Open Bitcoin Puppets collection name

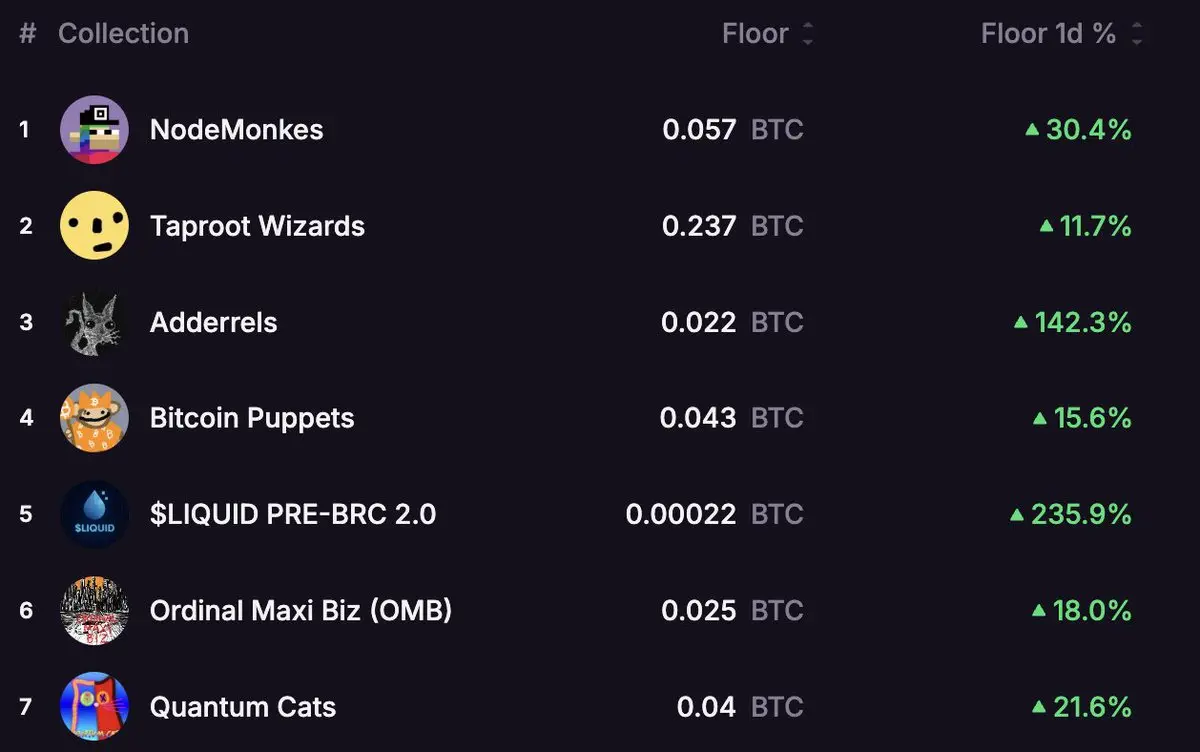coord(252,418)
